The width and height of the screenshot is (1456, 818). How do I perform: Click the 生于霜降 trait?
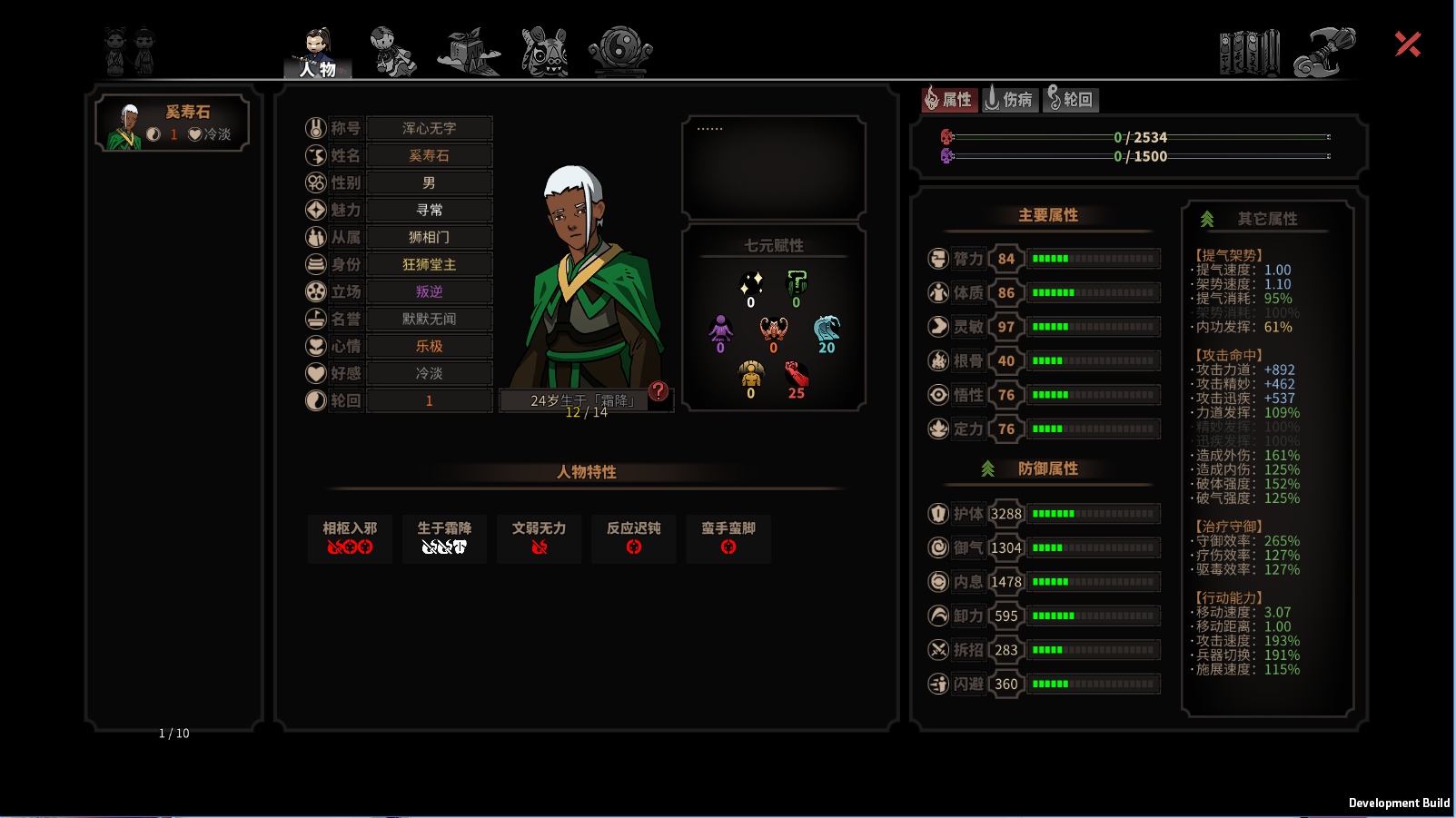(x=444, y=538)
